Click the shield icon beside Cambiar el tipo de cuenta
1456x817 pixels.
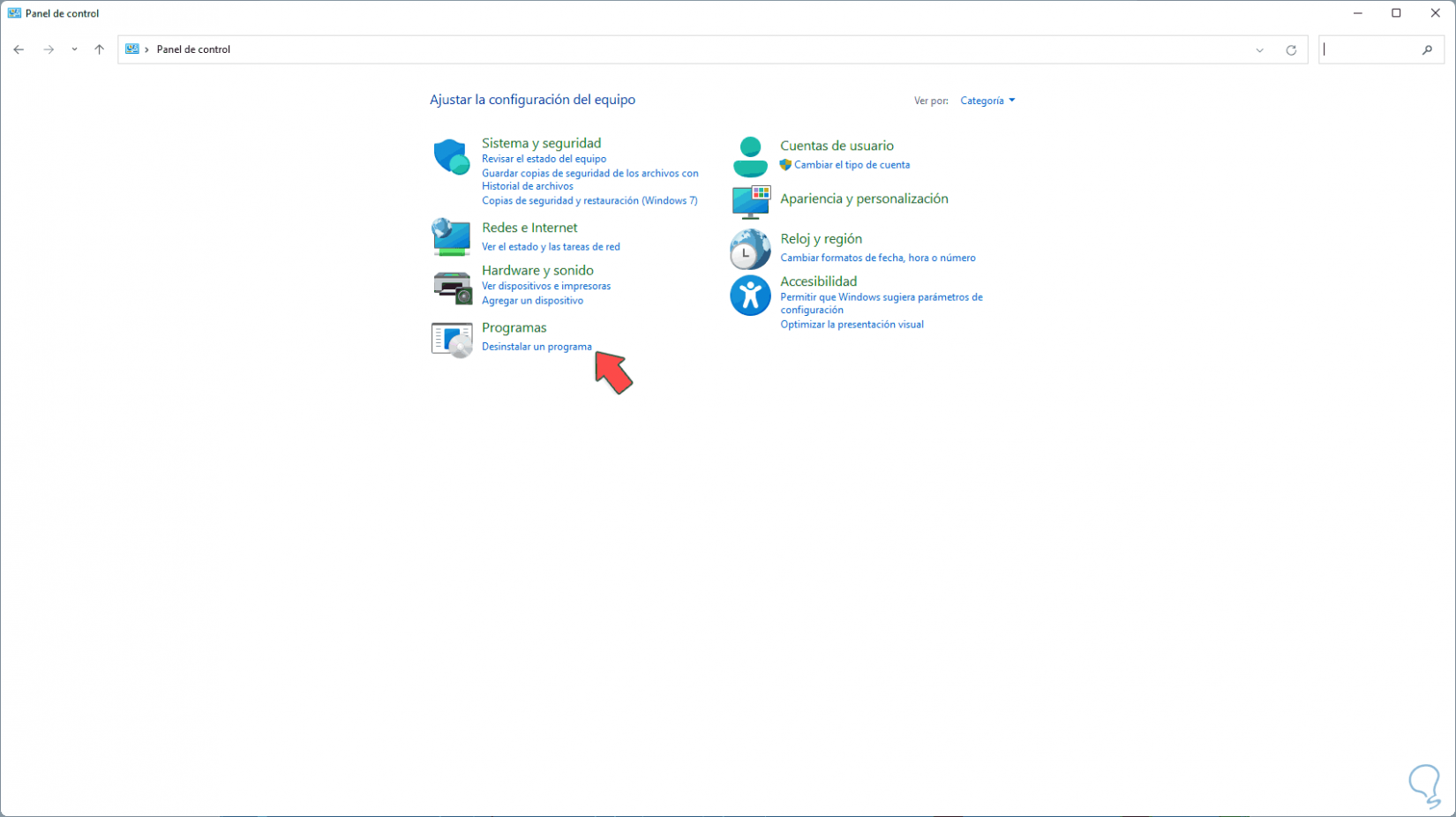coord(785,165)
